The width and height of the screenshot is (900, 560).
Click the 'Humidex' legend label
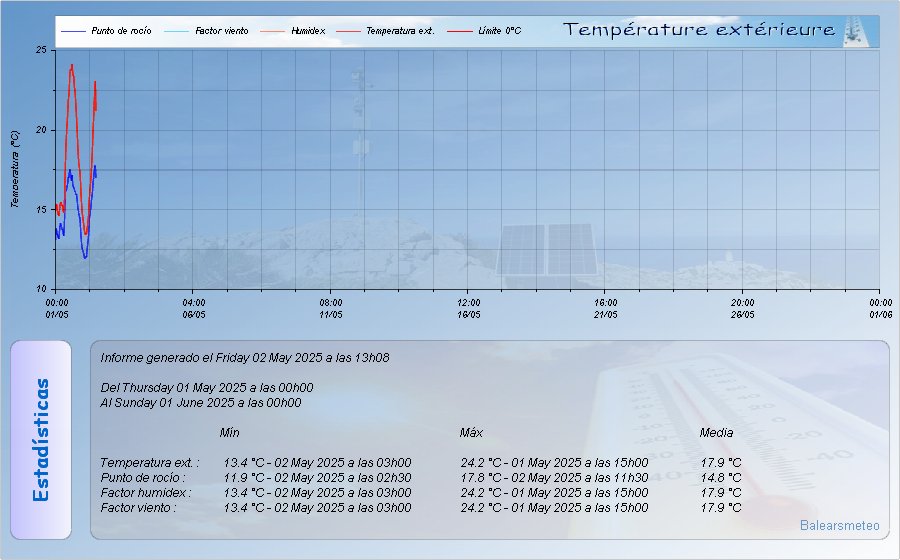[x=308, y=31]
